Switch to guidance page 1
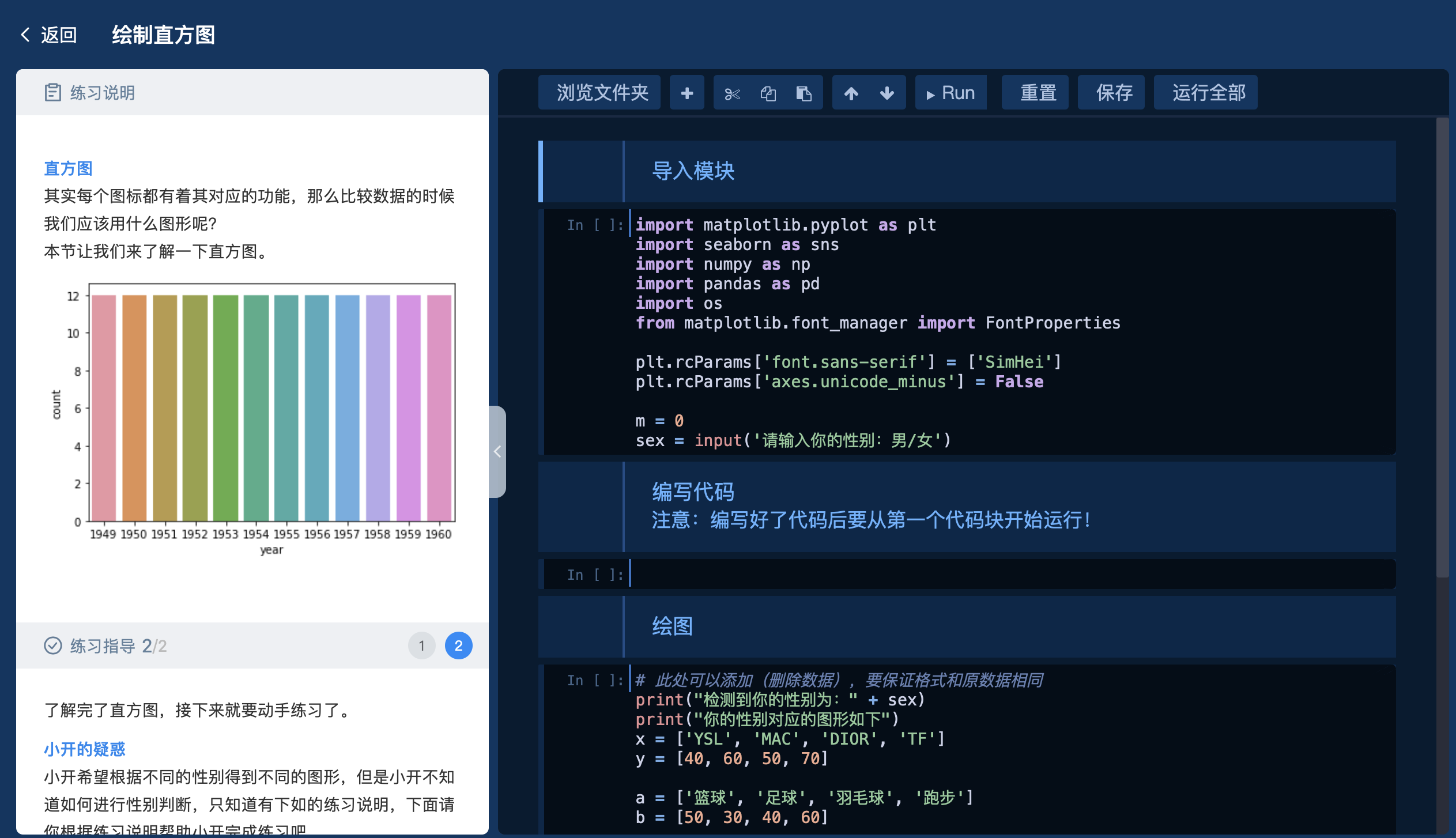This screenshot has width=1456, height=838. (422, 646)
